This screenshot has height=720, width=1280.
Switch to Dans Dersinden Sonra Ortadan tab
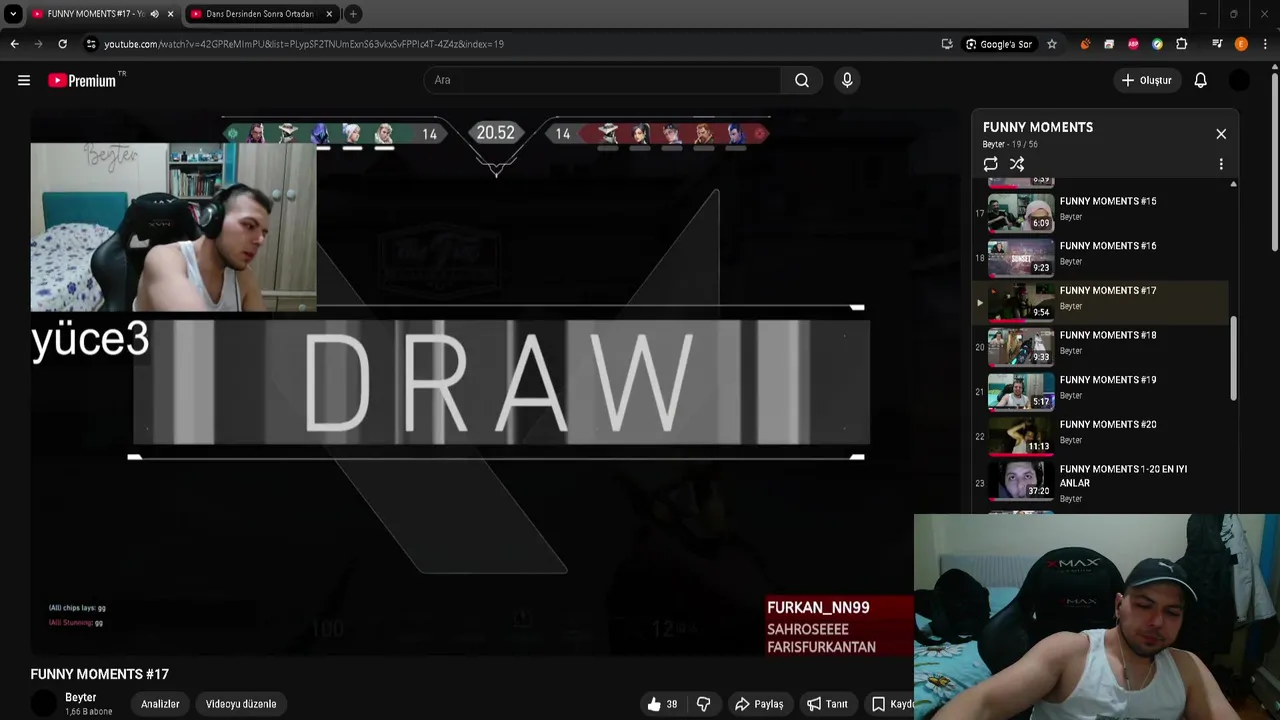260,14
